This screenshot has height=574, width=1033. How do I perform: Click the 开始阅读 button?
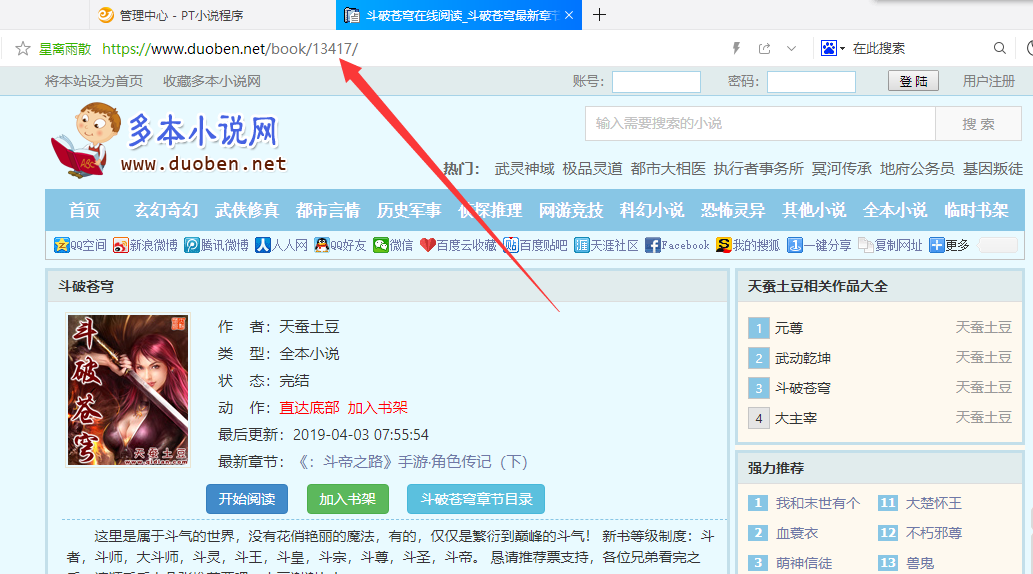coord(246,499)
